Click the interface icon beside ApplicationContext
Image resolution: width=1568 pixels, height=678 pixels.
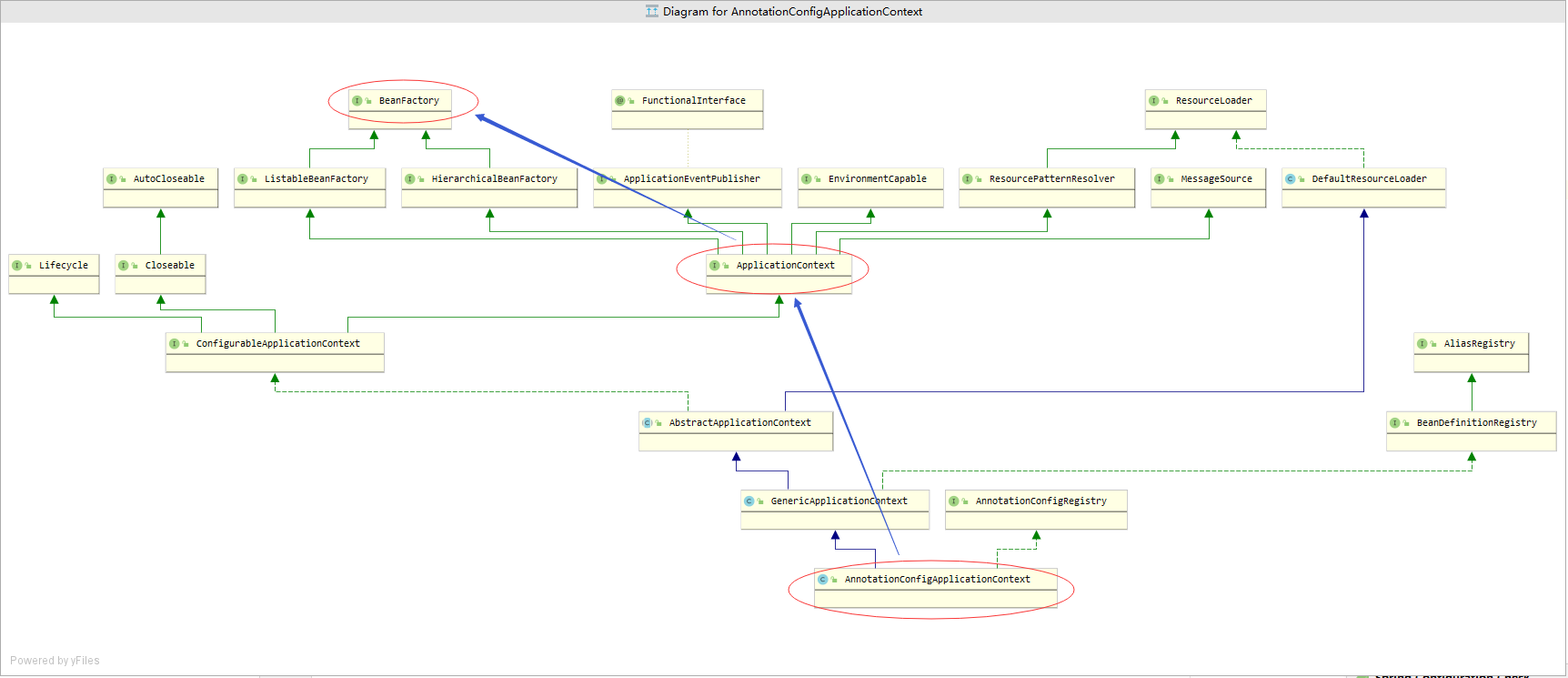click(715, 266)
